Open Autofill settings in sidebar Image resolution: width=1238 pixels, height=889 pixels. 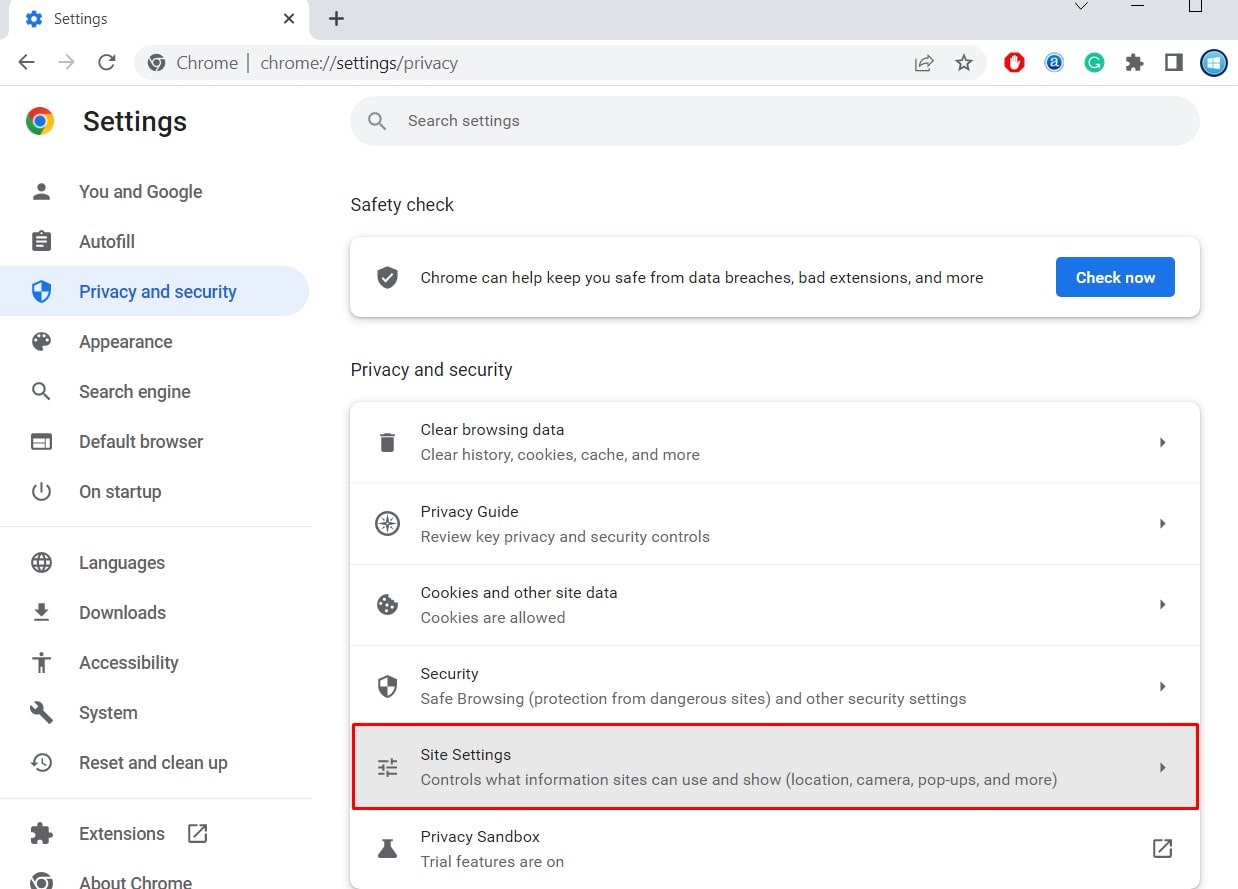107,242
